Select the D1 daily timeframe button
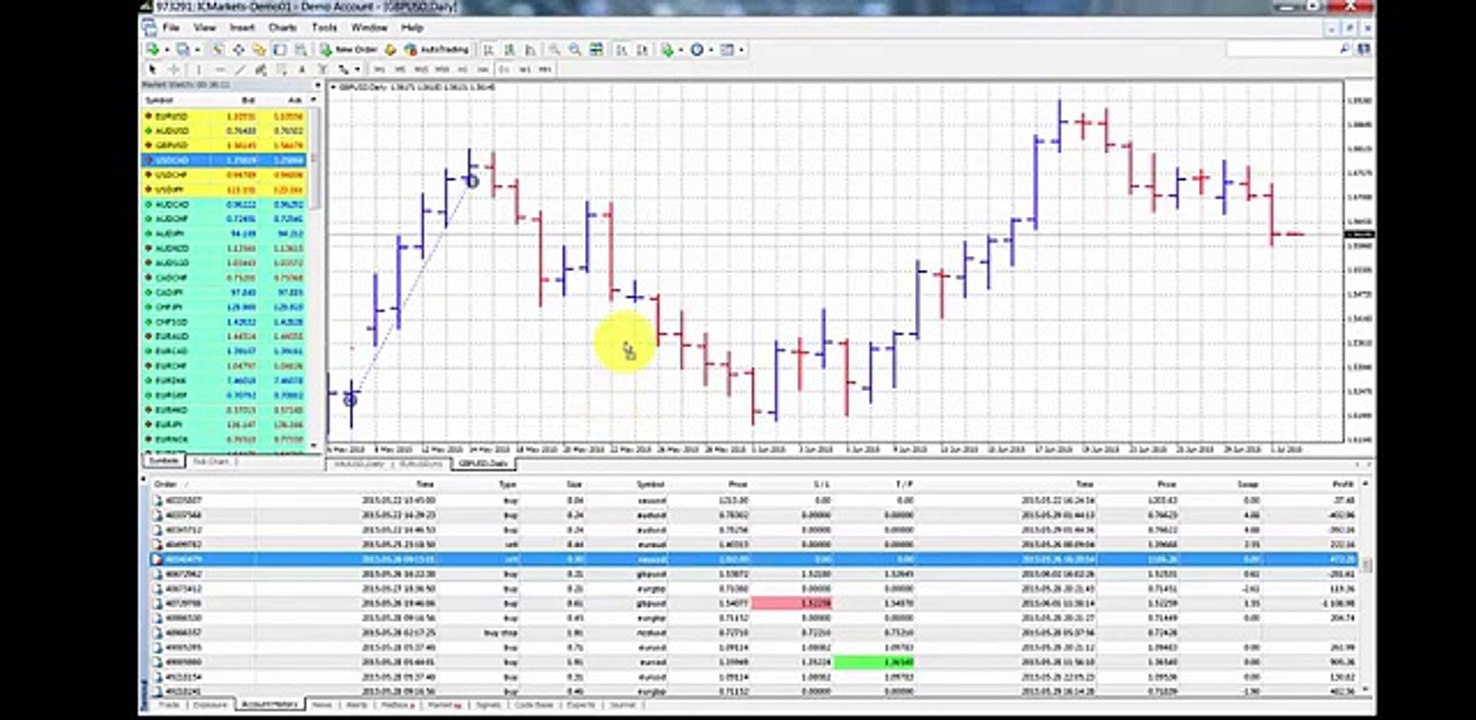 point(504,69)
